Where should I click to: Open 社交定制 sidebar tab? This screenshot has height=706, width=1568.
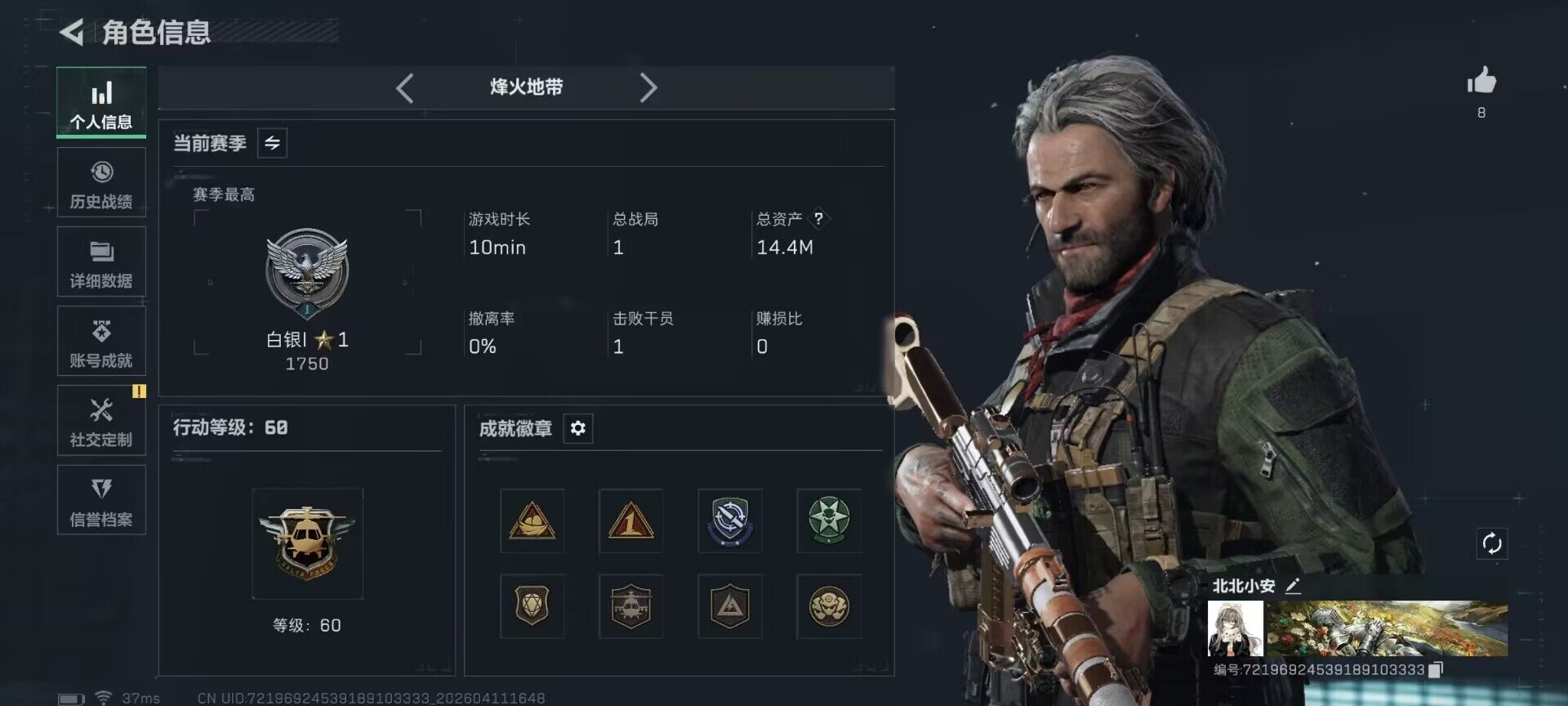point(101,421)
